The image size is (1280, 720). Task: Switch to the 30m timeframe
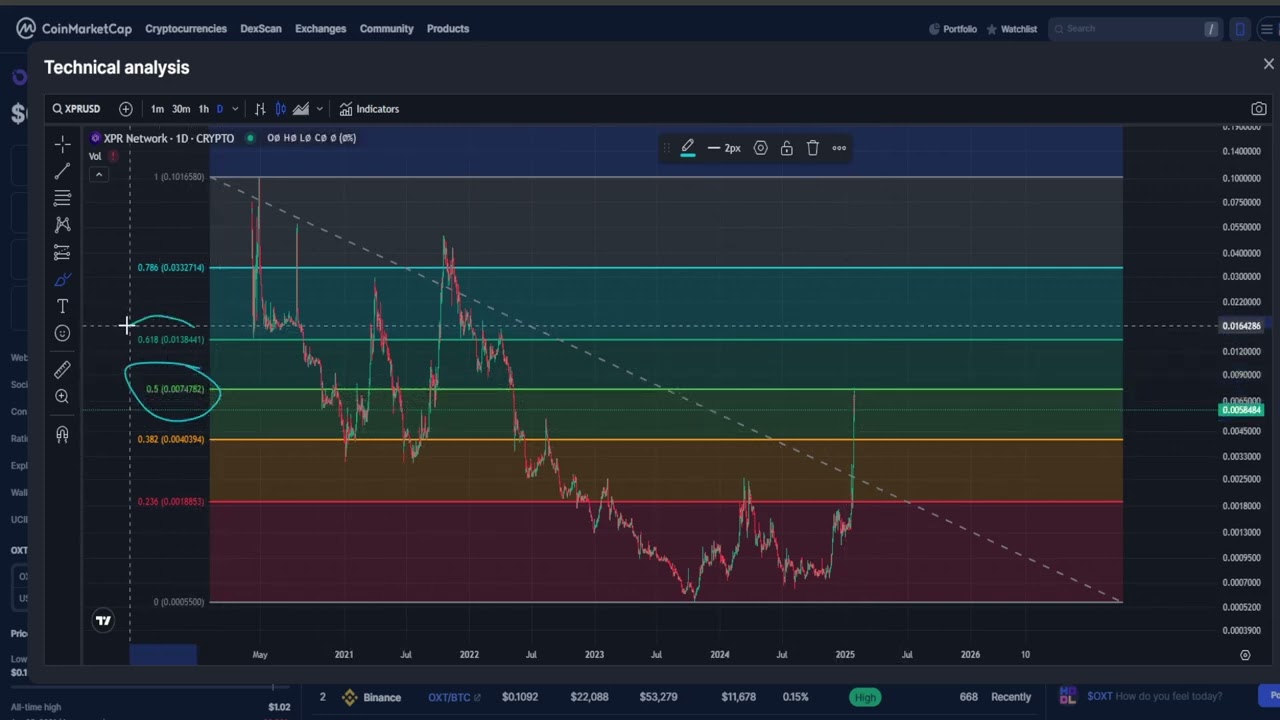click(181, 109)
